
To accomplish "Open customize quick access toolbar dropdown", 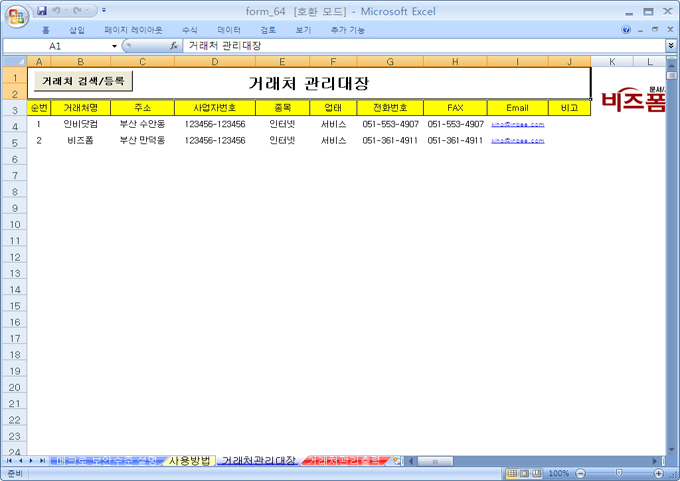I will (104, 11).
